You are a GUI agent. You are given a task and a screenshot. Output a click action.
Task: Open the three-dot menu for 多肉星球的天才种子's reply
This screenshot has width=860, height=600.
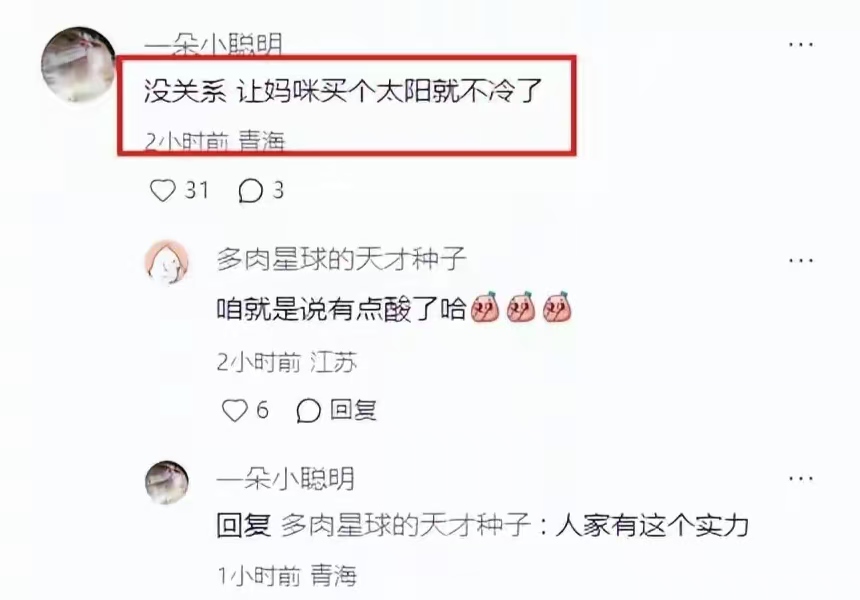click(x=800, y=260)
